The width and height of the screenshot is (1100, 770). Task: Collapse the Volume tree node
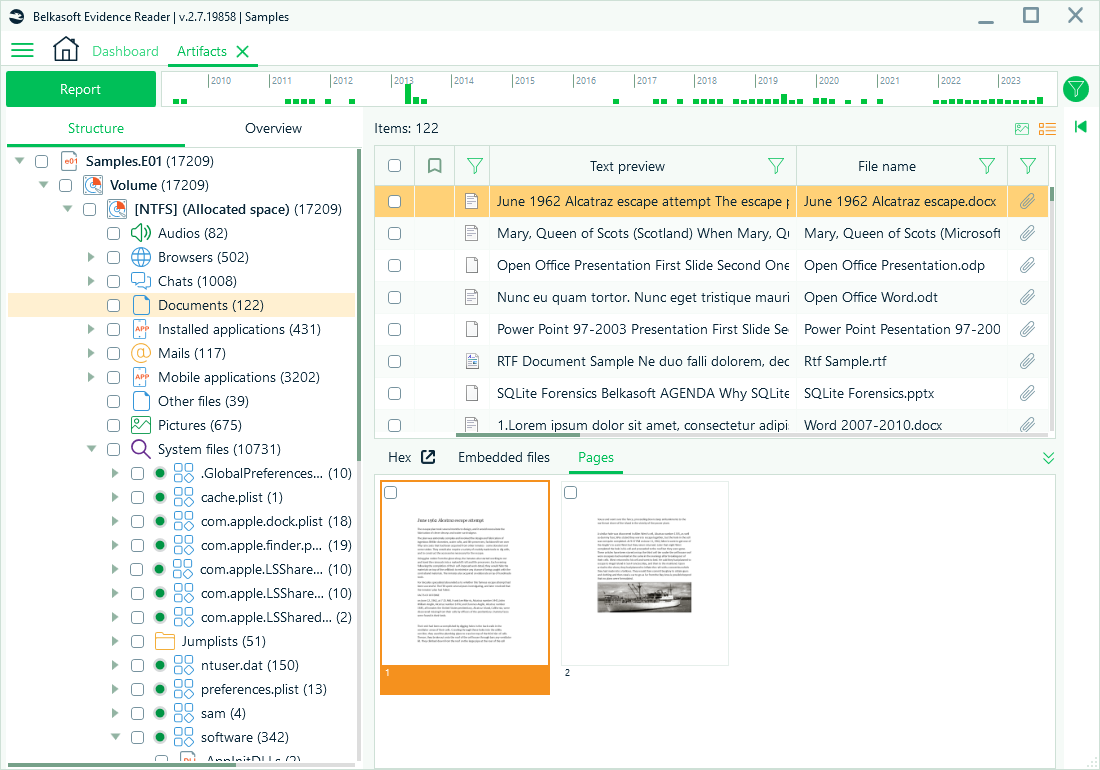43,185
